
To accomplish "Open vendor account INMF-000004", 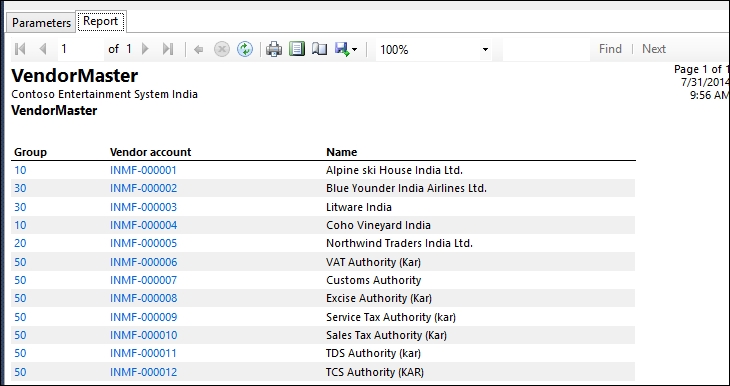I will click(x=143, y=225).
